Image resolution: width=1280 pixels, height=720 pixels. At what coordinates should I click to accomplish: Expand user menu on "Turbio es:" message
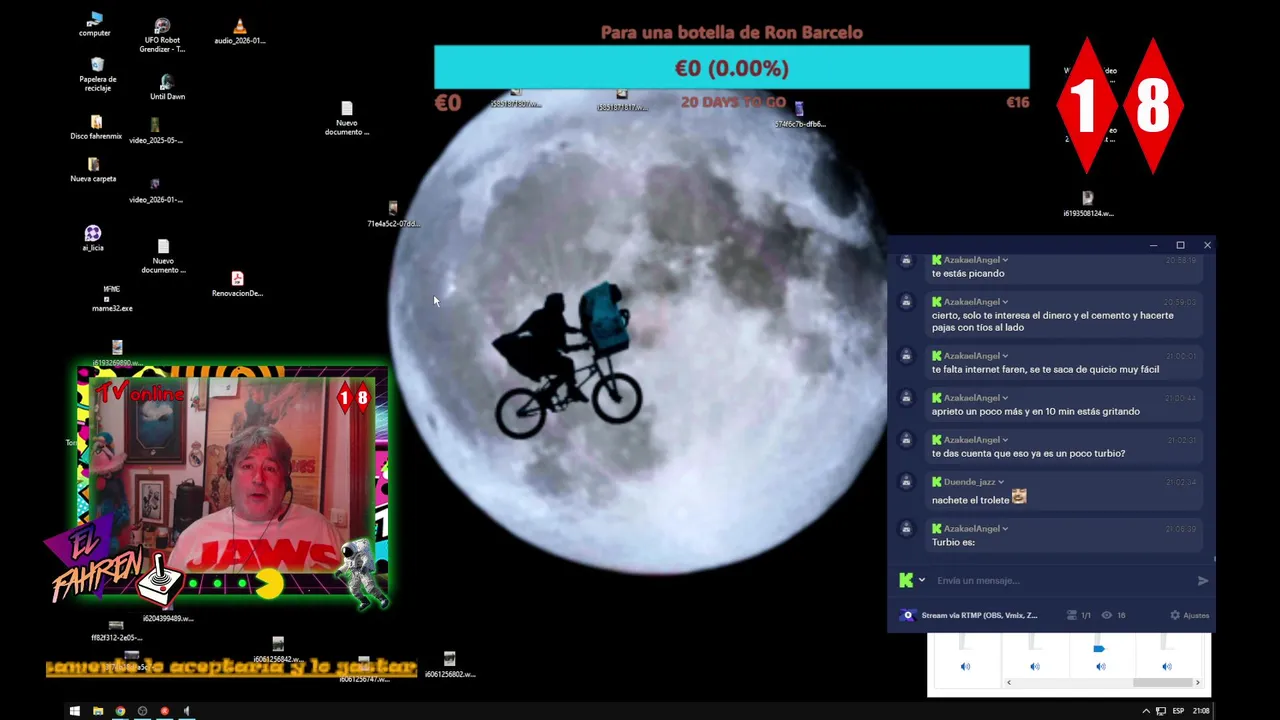1005,528
